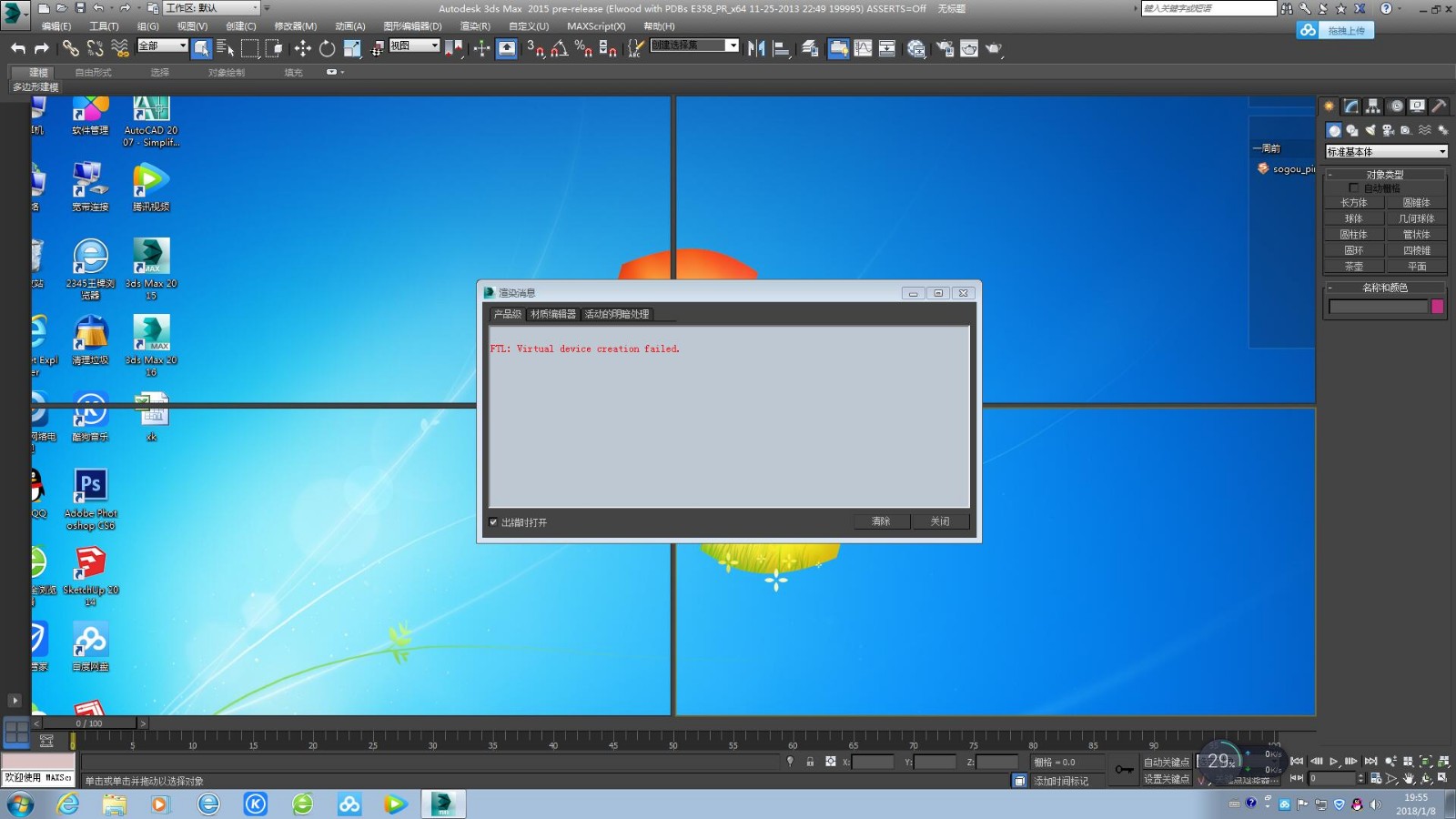This screenshot has height=819, width=1456.
Task: Click the Redo arrow in the main toolbar
Action: coord(42,48)
